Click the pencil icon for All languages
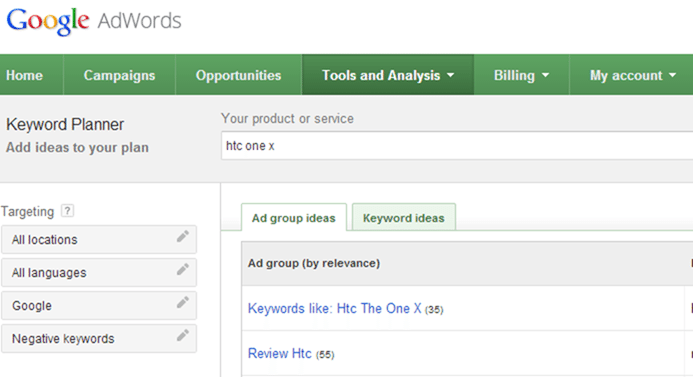This screenshot has height=377, width=693. [x=183, y=269]
